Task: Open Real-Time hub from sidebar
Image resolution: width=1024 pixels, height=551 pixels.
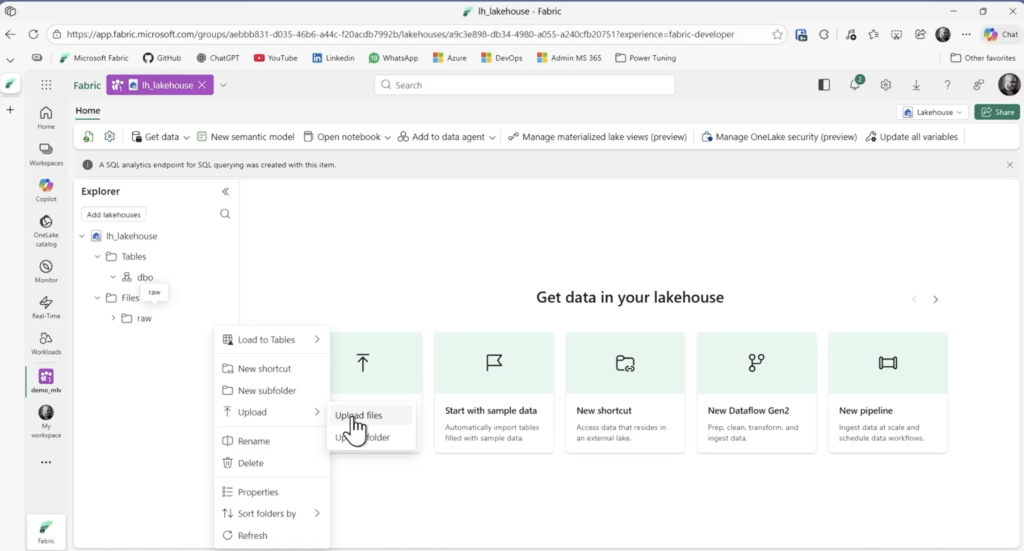Action: click(x=46, y=306)
